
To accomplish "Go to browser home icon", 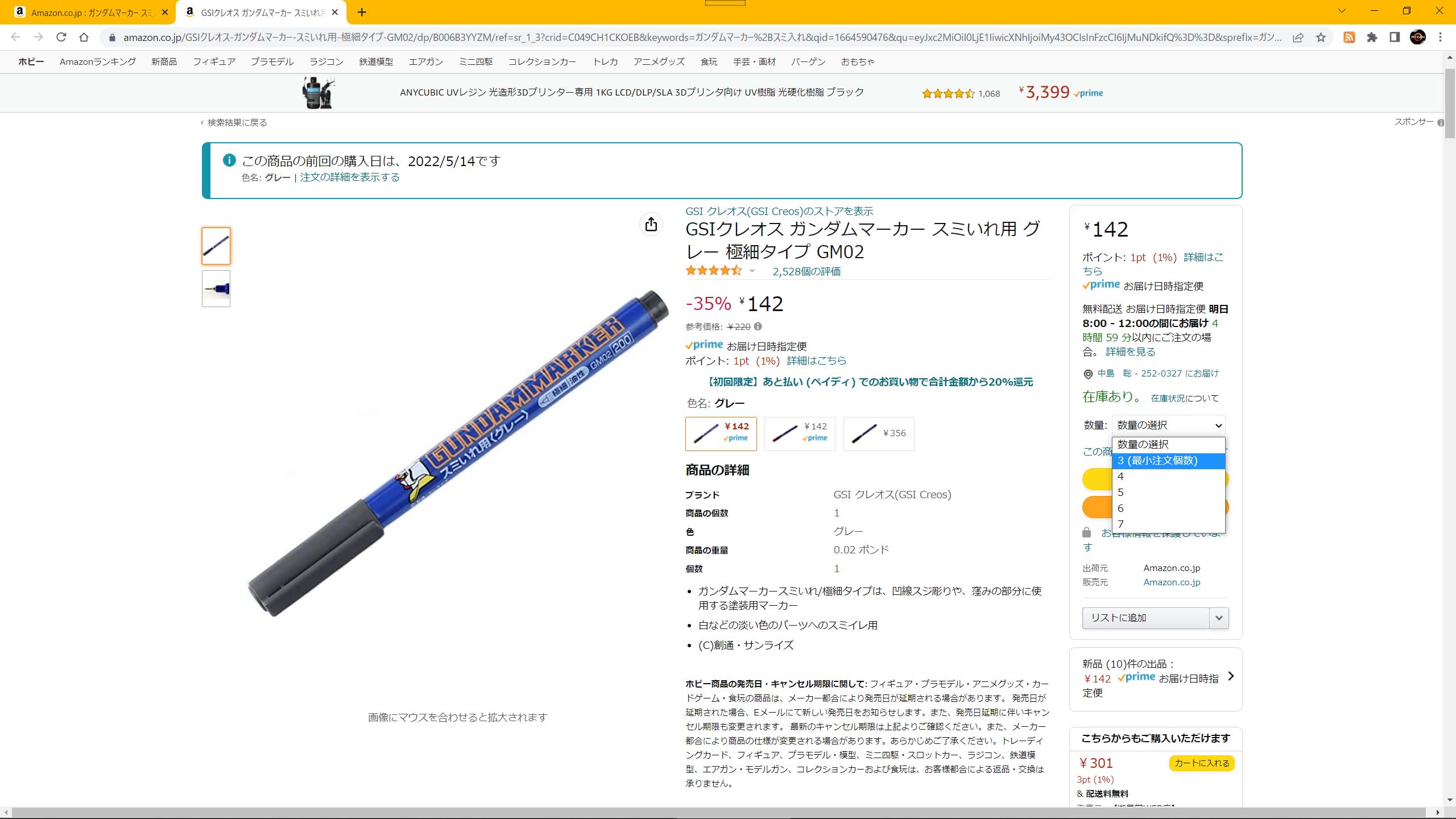I will [84, 37].
